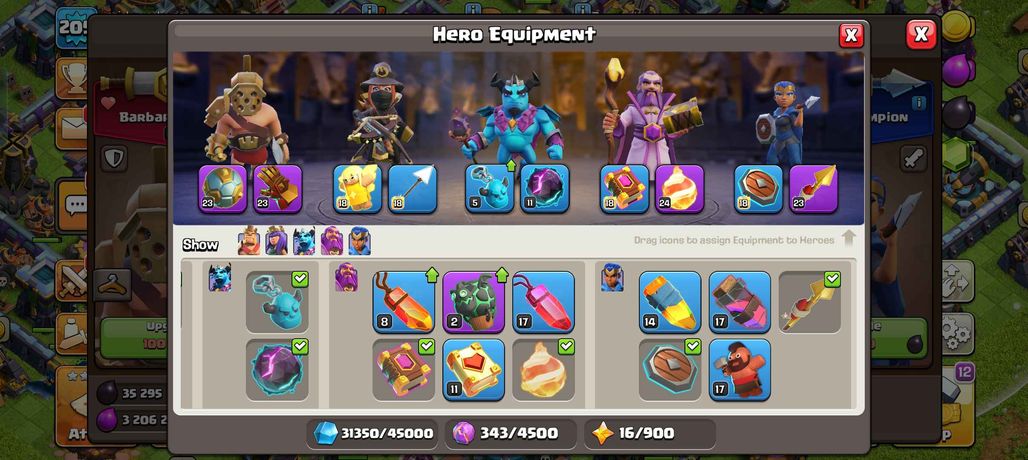Tap green upgrade arrow above Minion Prince
Viewport: 1028px width, 460px height.
coord(511,164)
